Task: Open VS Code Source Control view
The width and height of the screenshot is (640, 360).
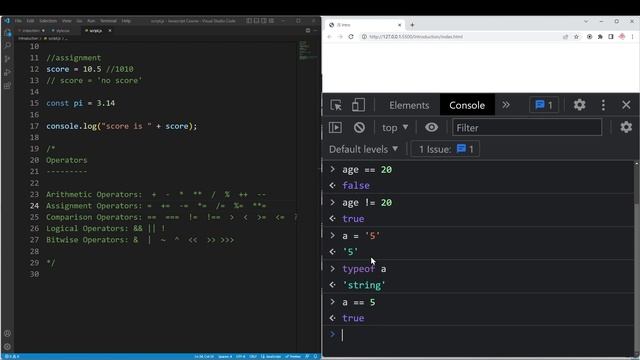Action: coord(7,59)
